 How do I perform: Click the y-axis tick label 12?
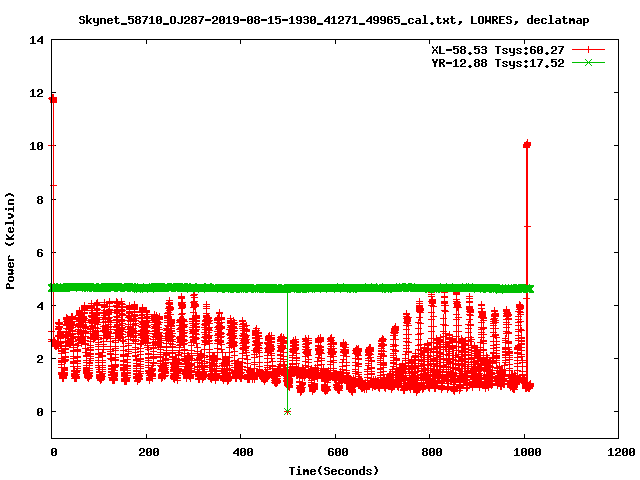click(36, 93)
